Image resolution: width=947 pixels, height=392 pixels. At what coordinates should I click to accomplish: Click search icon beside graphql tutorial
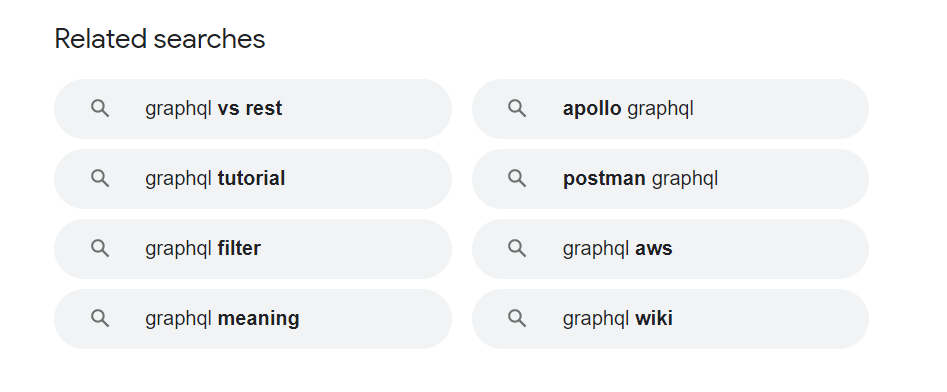tap(100, 179)
